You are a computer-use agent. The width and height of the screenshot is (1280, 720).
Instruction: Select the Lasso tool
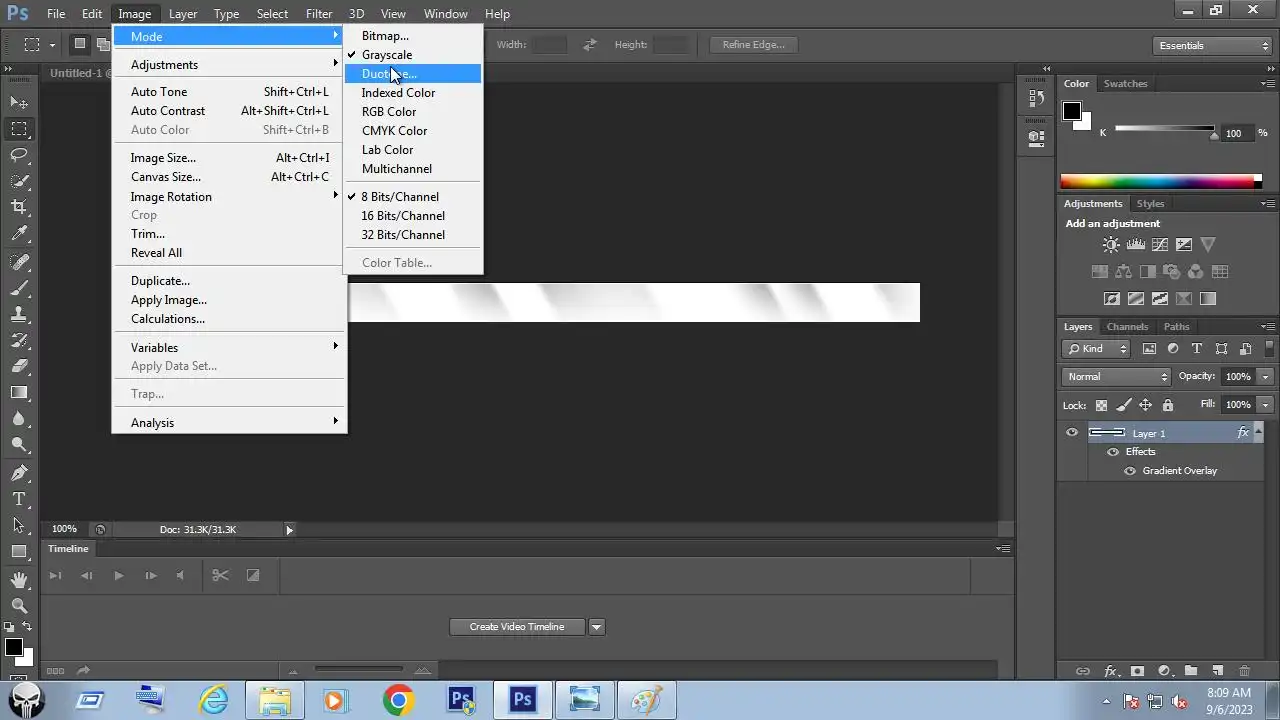(19, 154)
